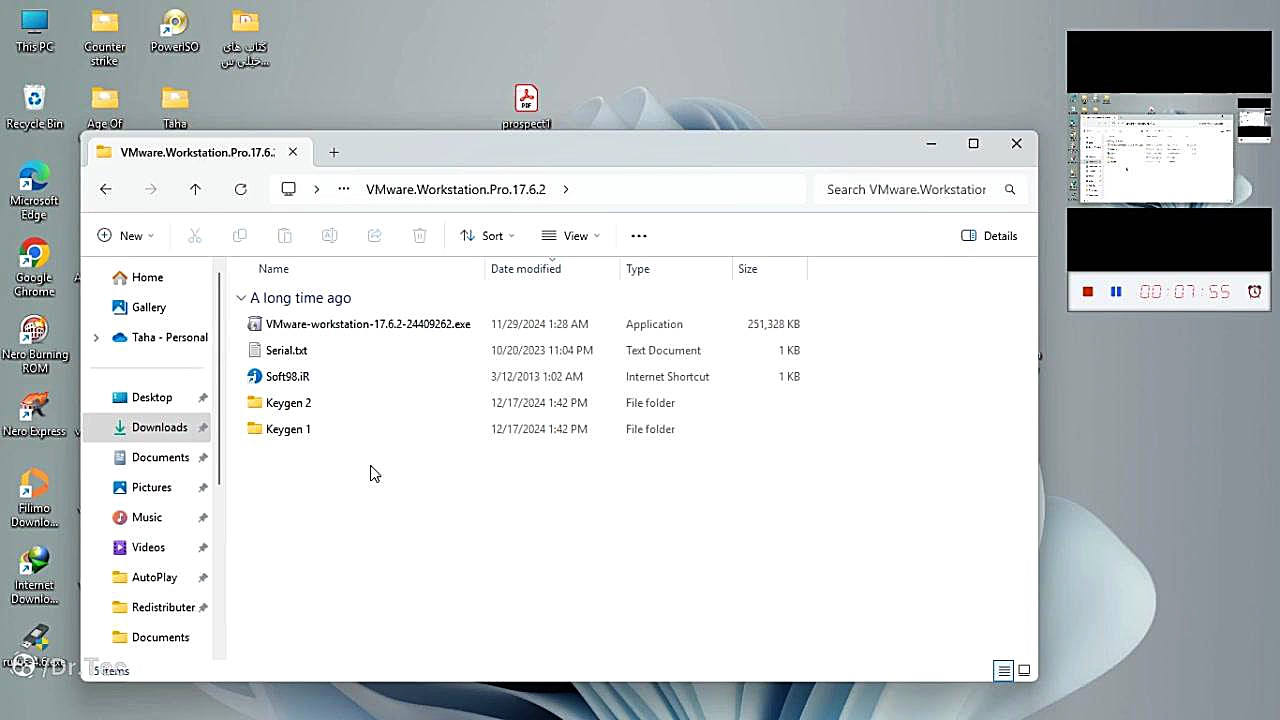Select the prospect1 PDF on desktop
Screen dimensions: 1280x720
click(x=526, y=107)
